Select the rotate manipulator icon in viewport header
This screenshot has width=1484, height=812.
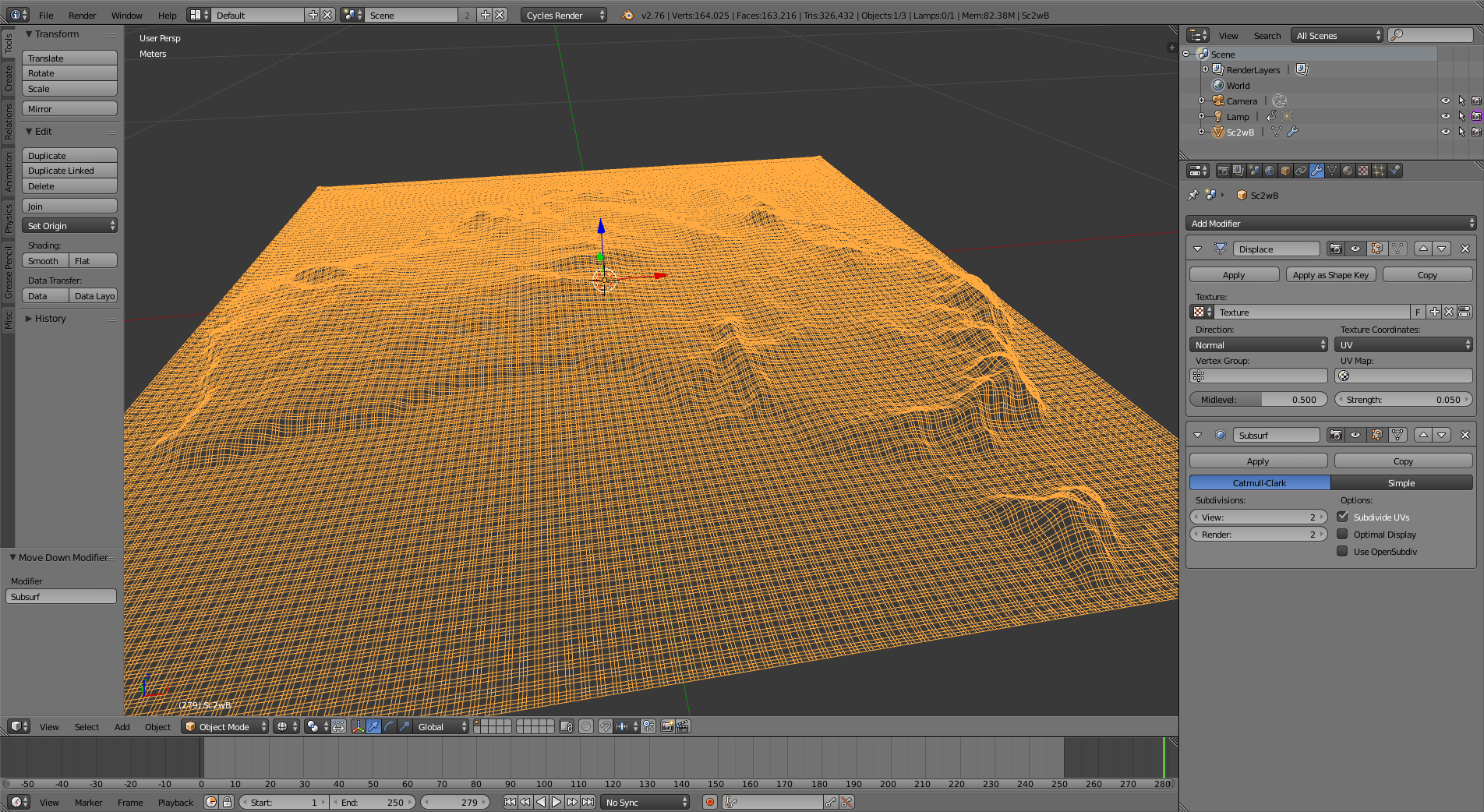tap(388, 726)
